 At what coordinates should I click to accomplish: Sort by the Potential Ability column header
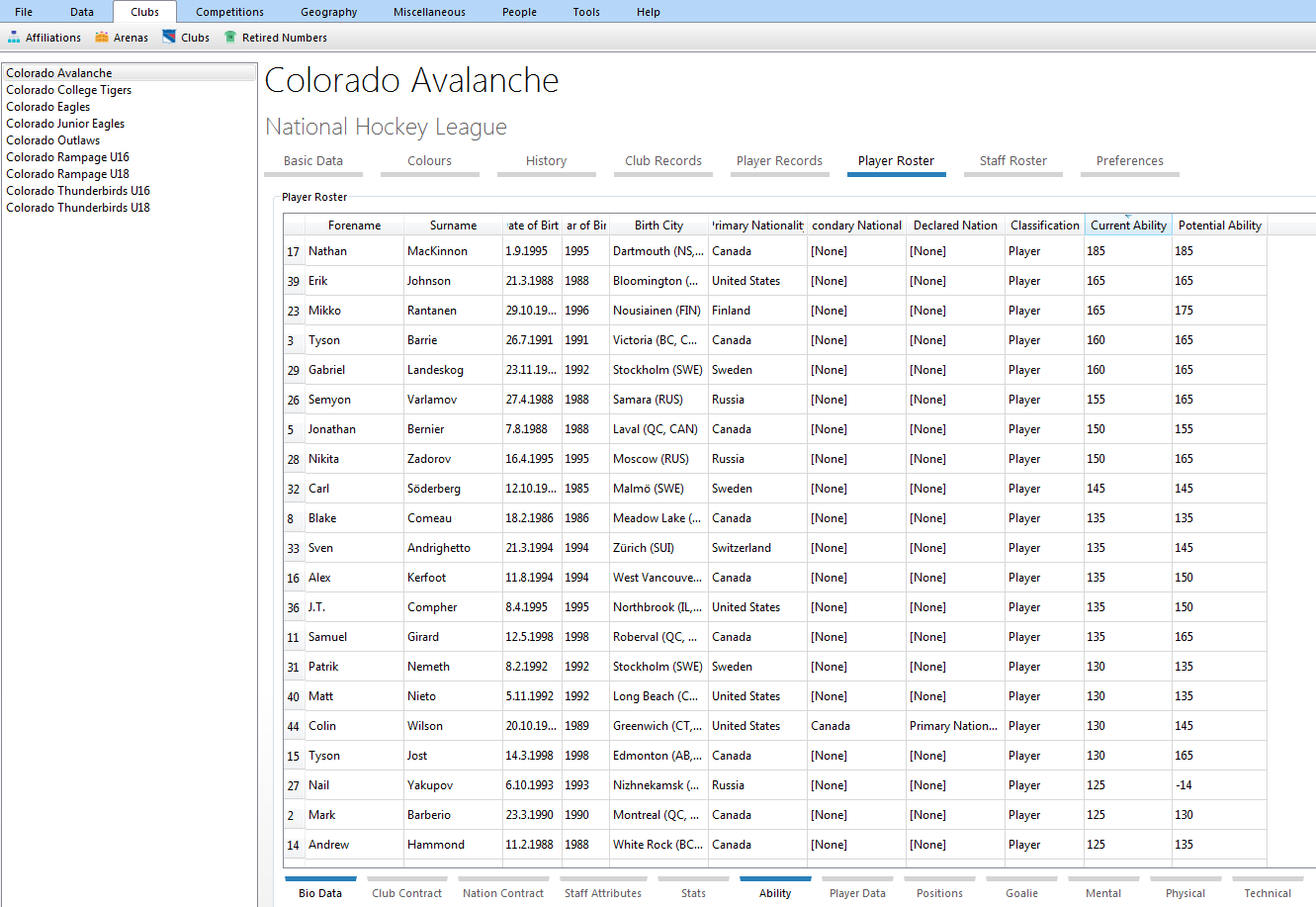coord(1219,226)
